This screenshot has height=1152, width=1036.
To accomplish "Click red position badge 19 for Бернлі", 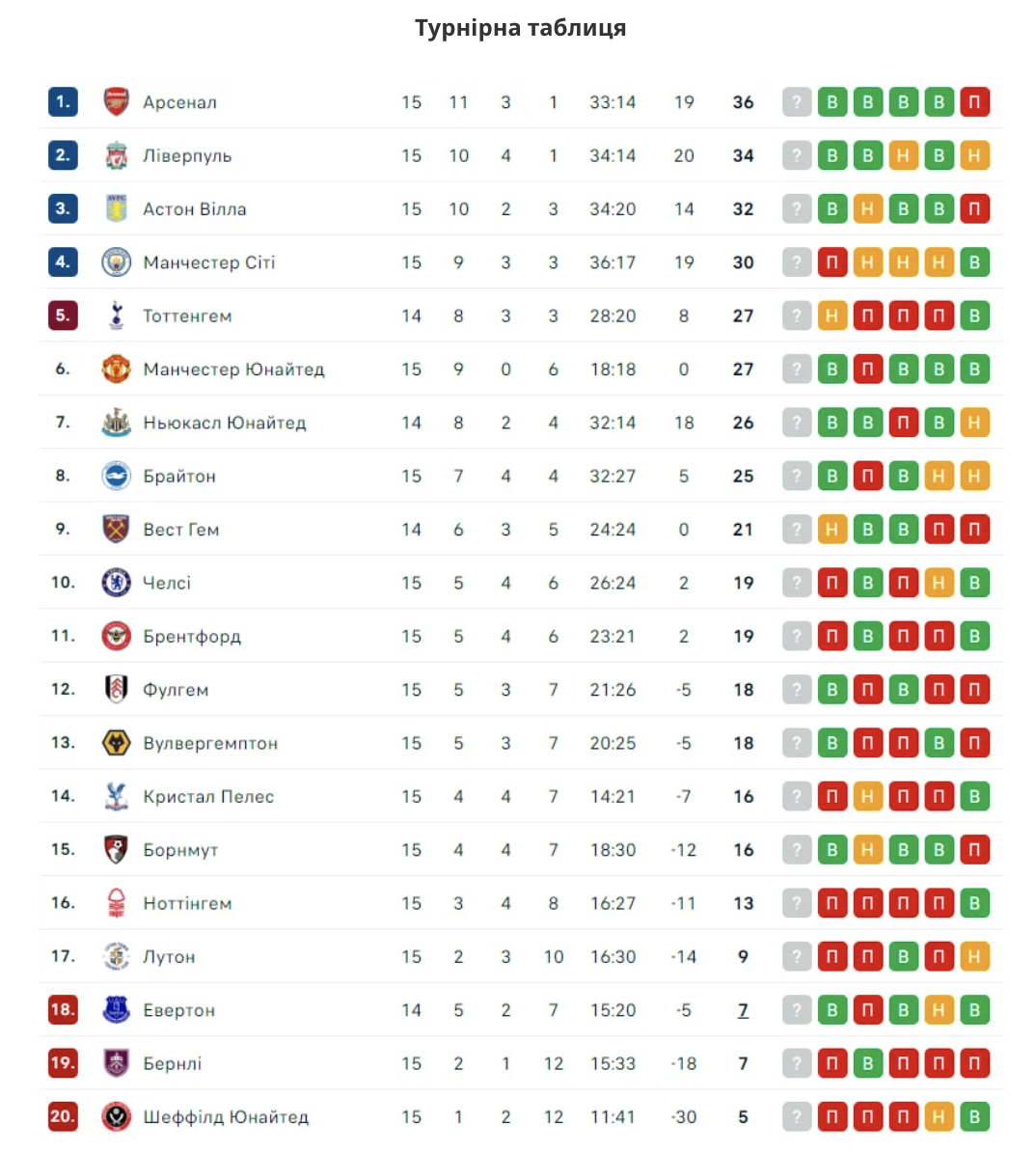I will click(63, 1063).
